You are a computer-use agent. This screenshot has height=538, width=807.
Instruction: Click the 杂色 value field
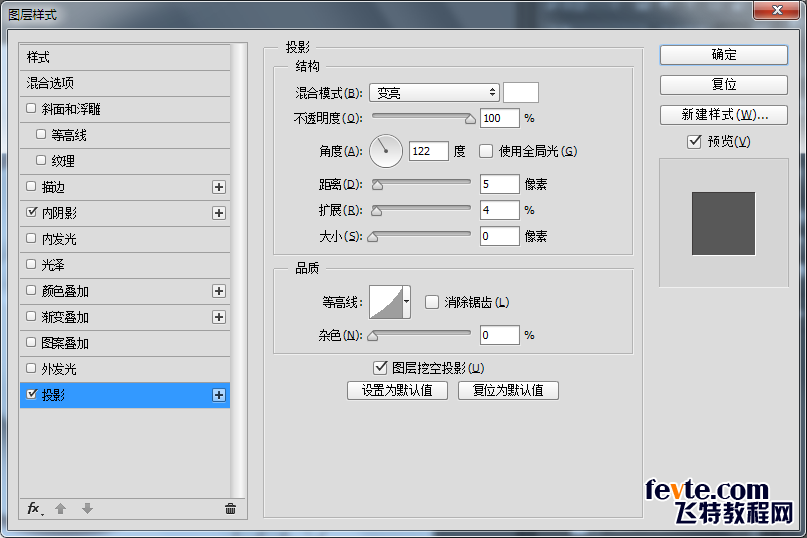(499, 335)
